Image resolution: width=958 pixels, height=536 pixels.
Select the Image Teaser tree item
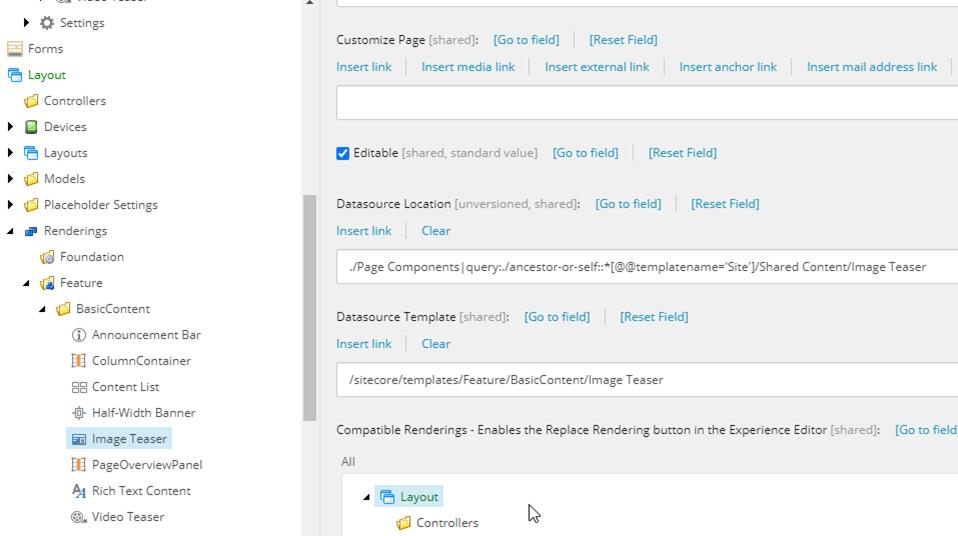pos(129,439)
